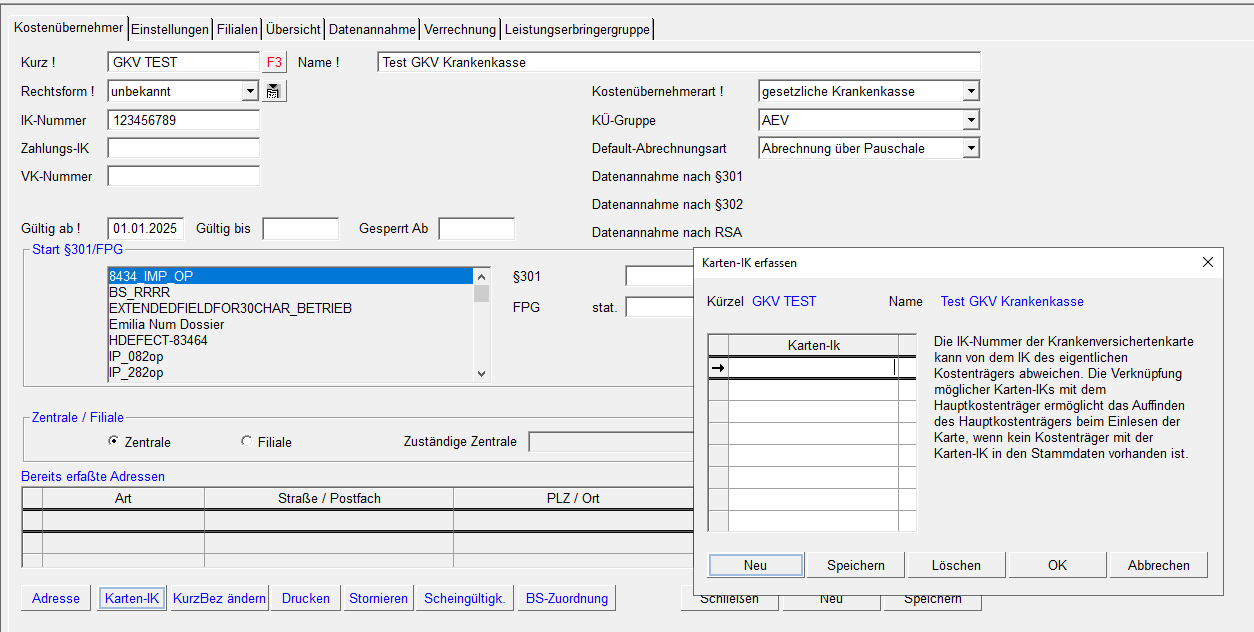The image size is (1254, 632).
Task: Click the Name field with Test GKV Krankenkasse
Action: (x=679, y=62)
